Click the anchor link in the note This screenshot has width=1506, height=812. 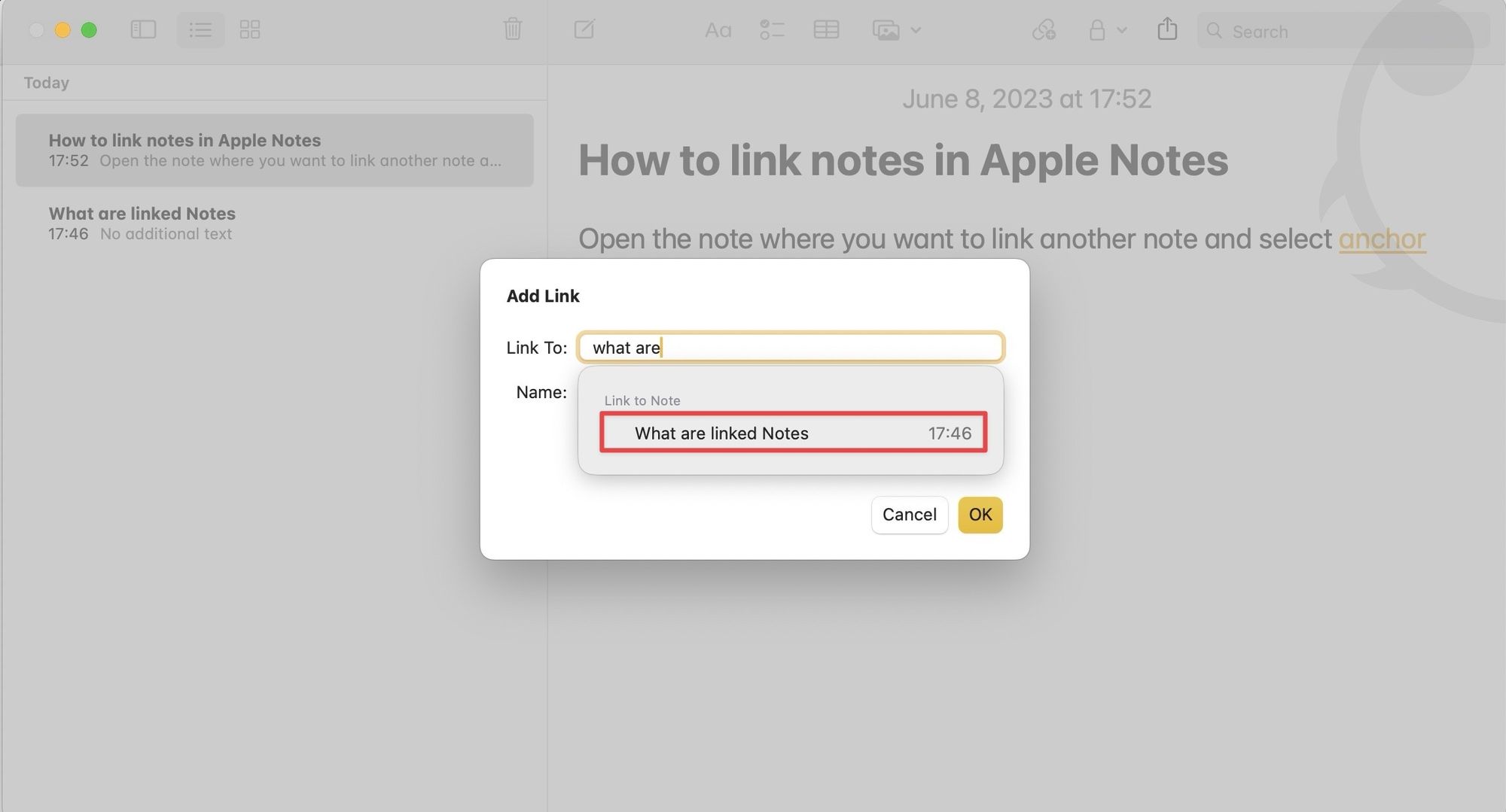(x=1383, y=239)
